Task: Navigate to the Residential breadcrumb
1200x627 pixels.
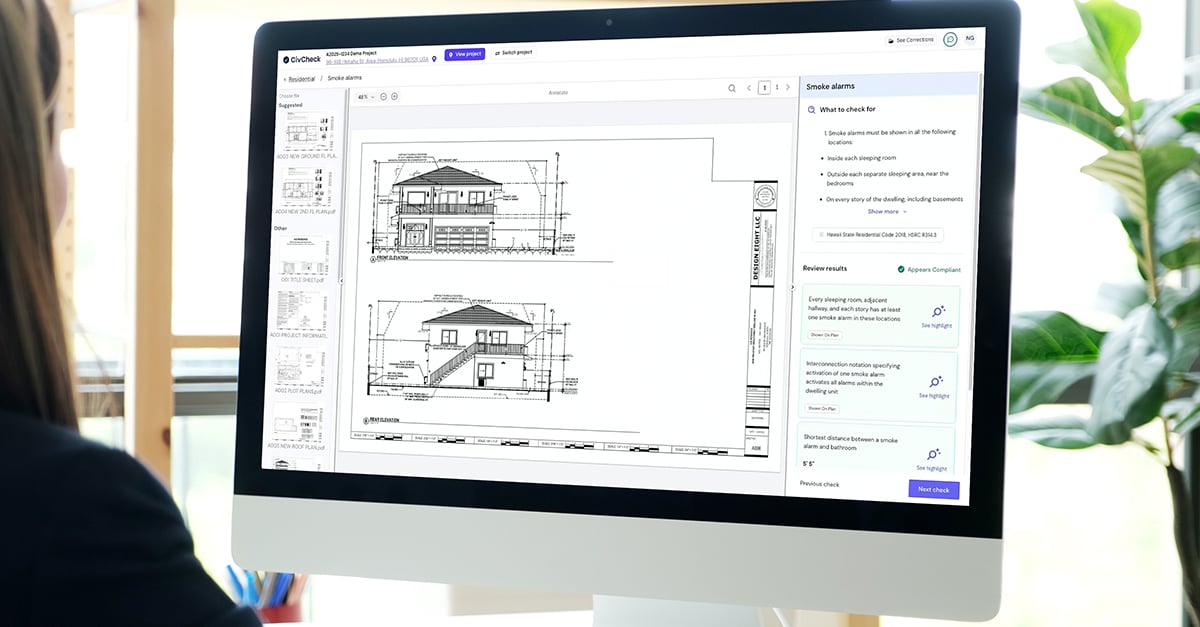Action: coord(302,78)
